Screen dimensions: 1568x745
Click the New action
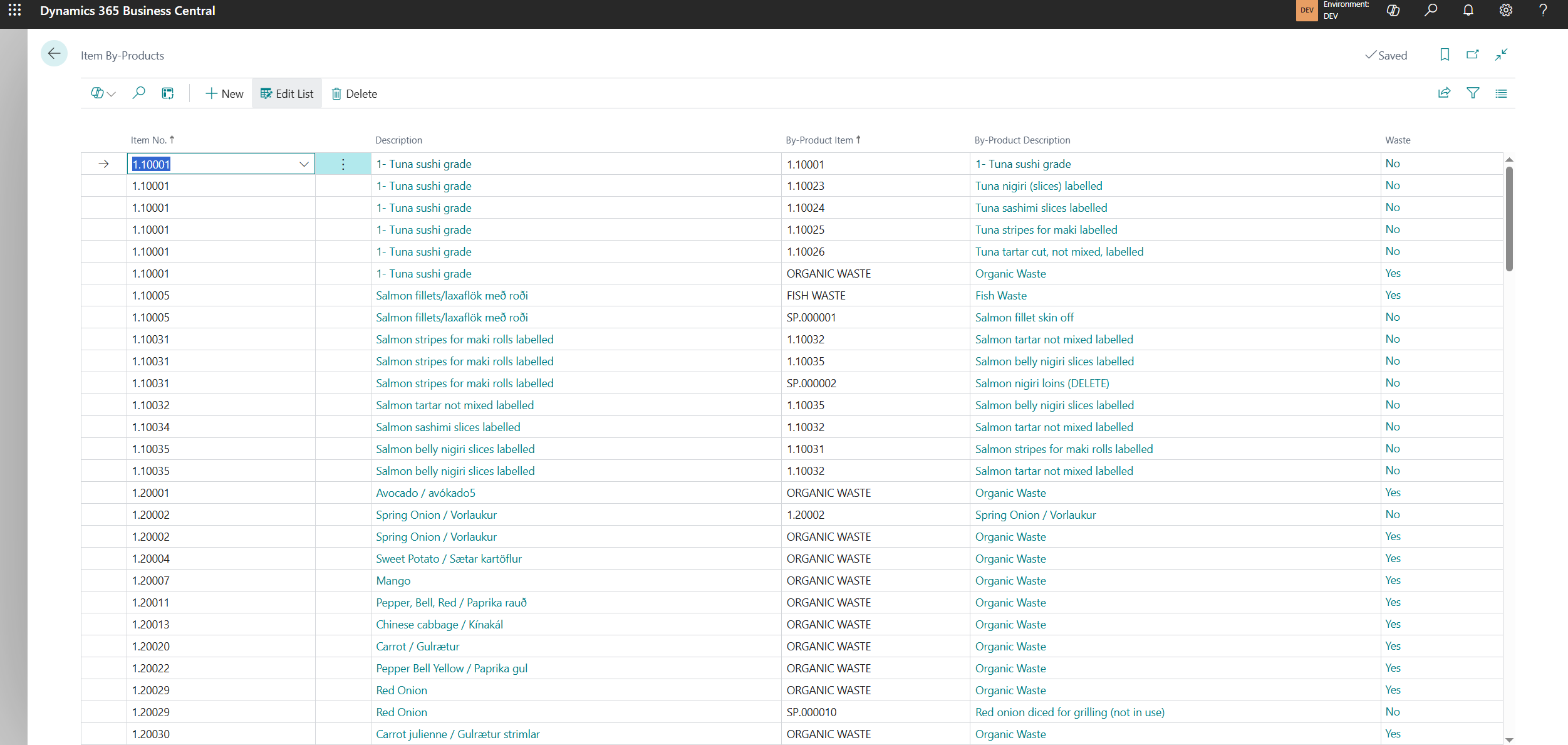224,93
